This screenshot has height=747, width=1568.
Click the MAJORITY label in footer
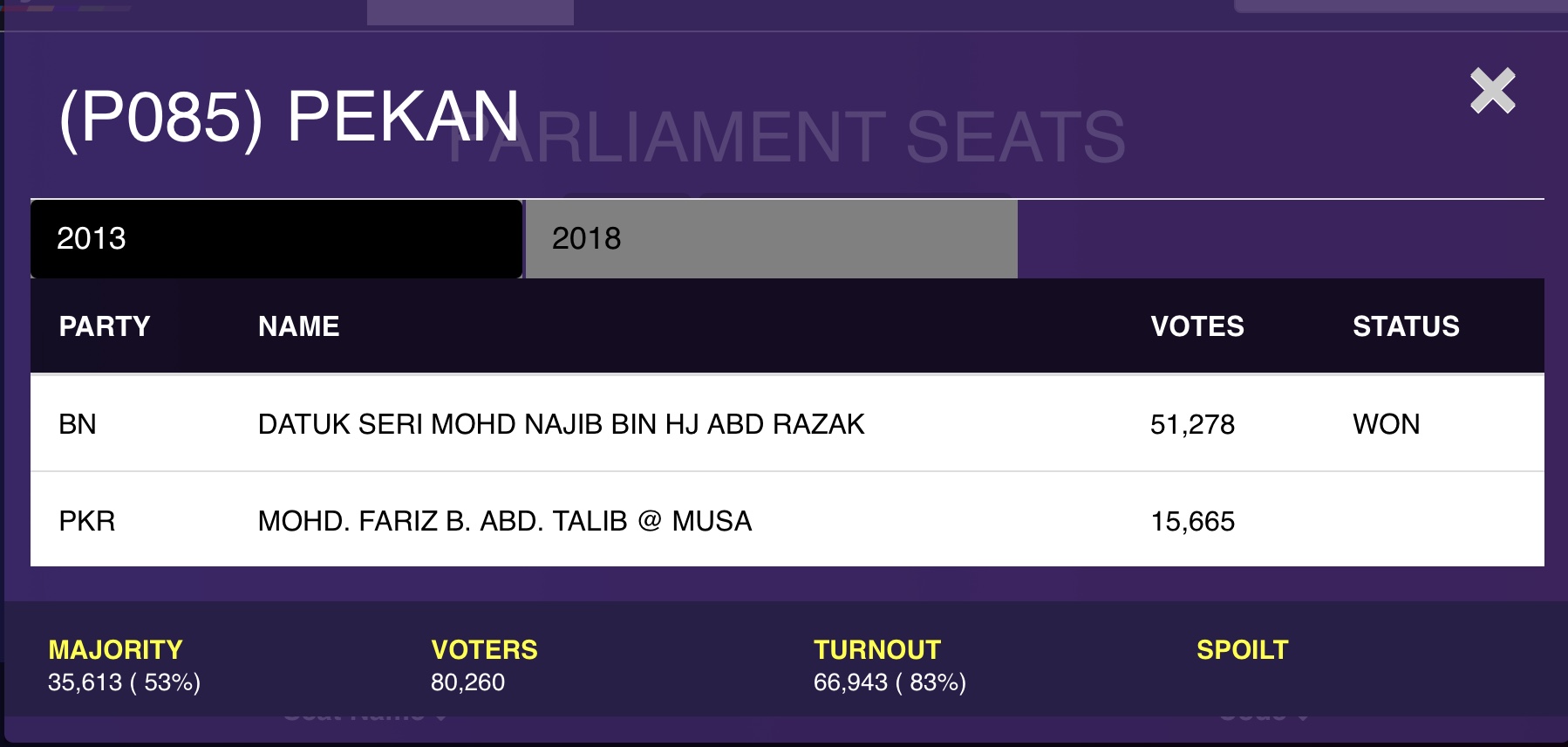[x=115, y=650]
